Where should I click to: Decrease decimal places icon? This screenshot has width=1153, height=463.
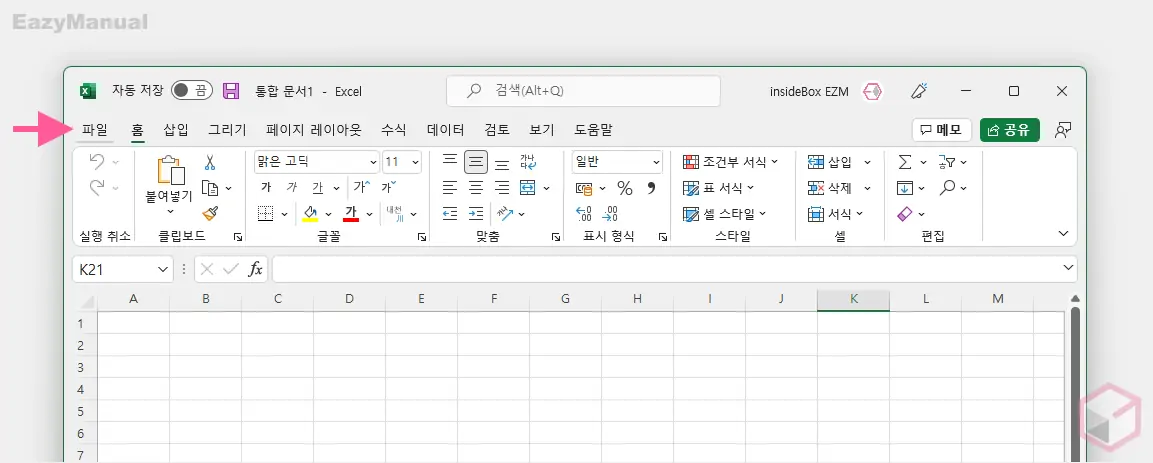(x=610, y=214)
